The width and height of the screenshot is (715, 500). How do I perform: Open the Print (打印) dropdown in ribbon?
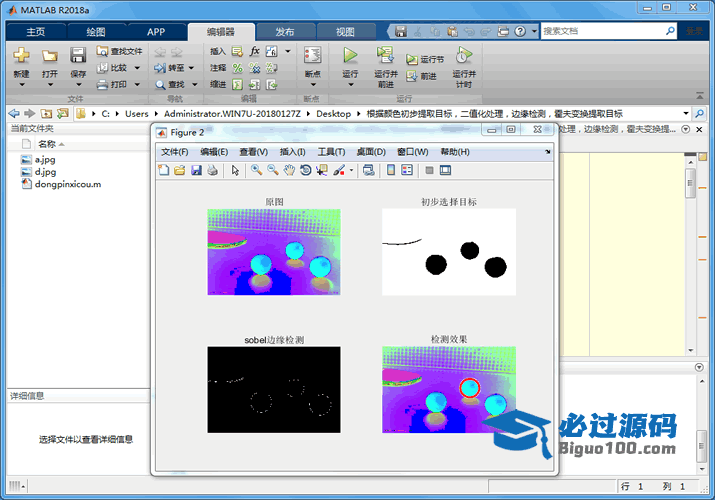click(x=134, y=85)
